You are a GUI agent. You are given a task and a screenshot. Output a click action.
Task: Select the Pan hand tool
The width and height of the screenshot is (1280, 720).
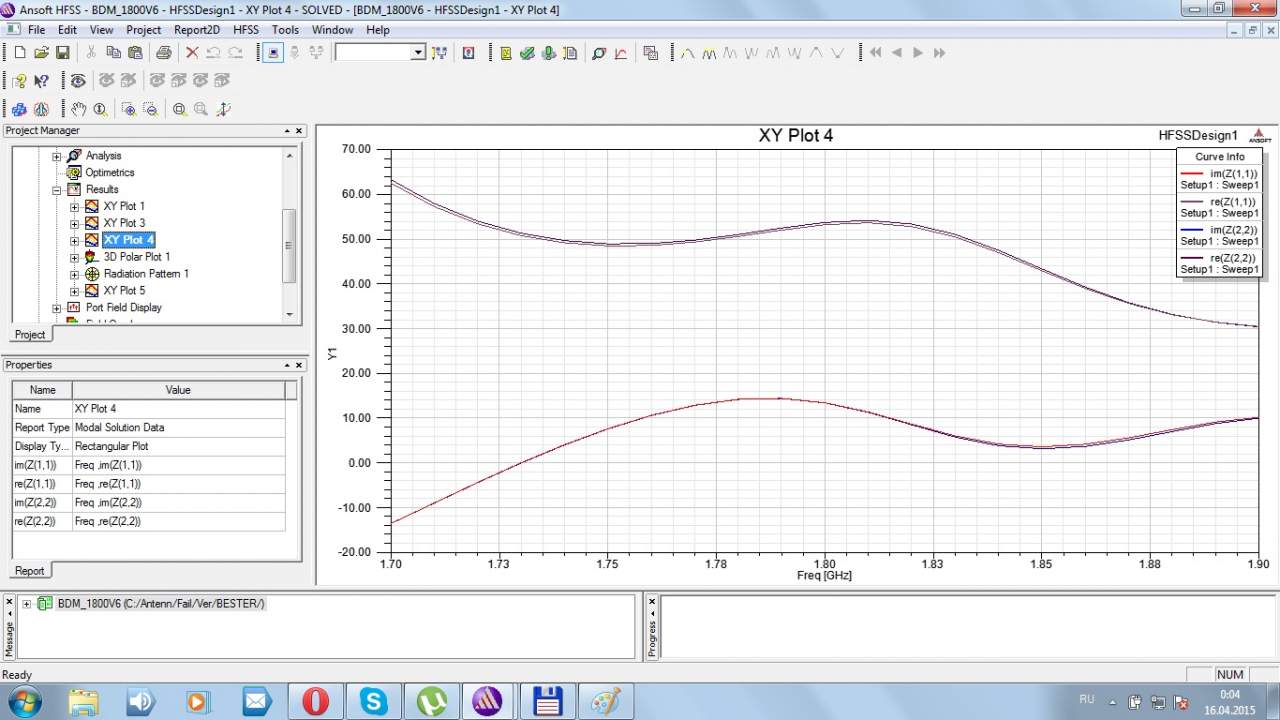coord(78,109)
